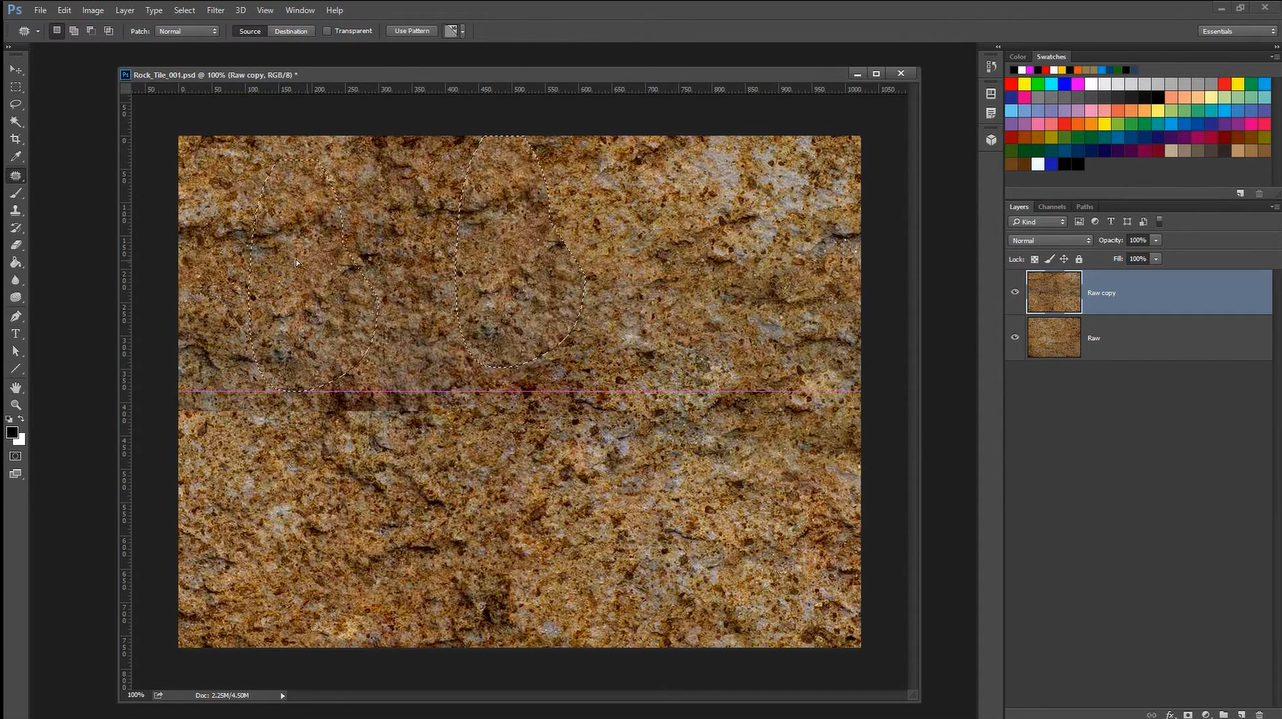Activate the Zoom tool
The height and width of the screenshot is (719, 1282).
(16, 405)
